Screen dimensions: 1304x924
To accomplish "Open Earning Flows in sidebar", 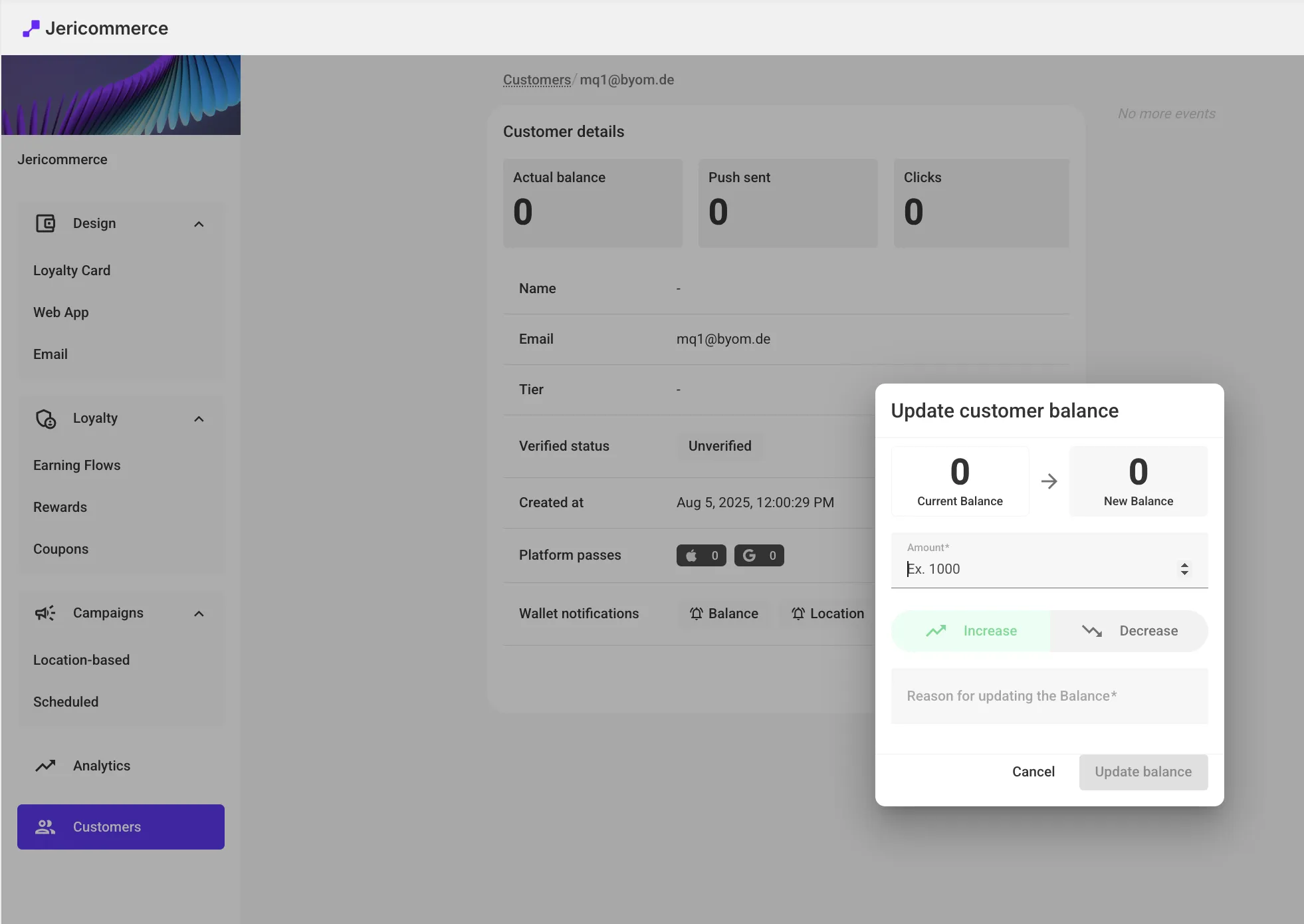I will click(77, 465).
